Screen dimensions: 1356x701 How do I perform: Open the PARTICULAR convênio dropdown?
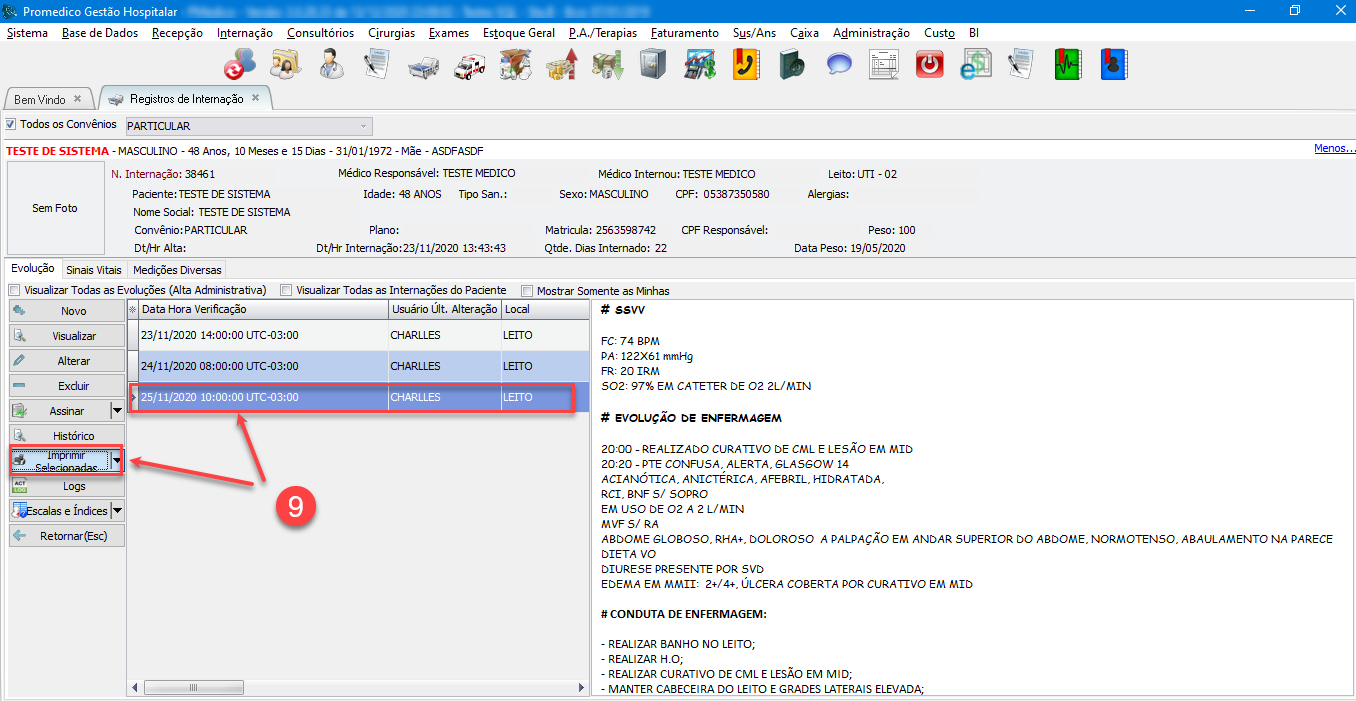362,126
